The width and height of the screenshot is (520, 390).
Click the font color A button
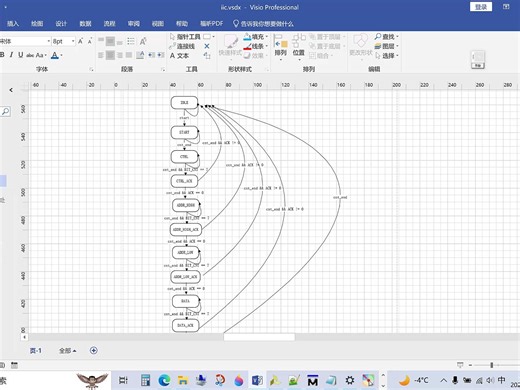(55, 55)
